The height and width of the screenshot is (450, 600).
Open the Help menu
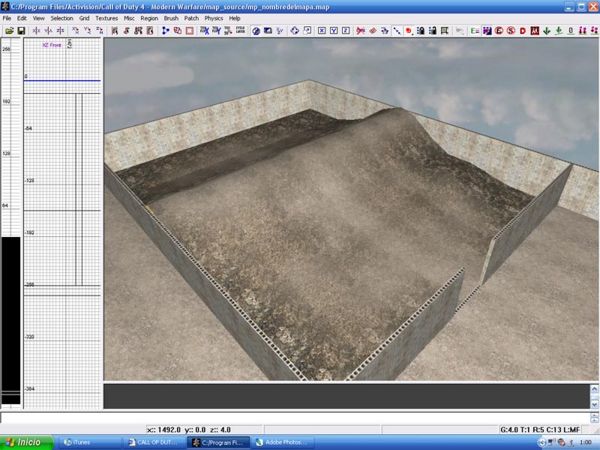tap(235, 18)
